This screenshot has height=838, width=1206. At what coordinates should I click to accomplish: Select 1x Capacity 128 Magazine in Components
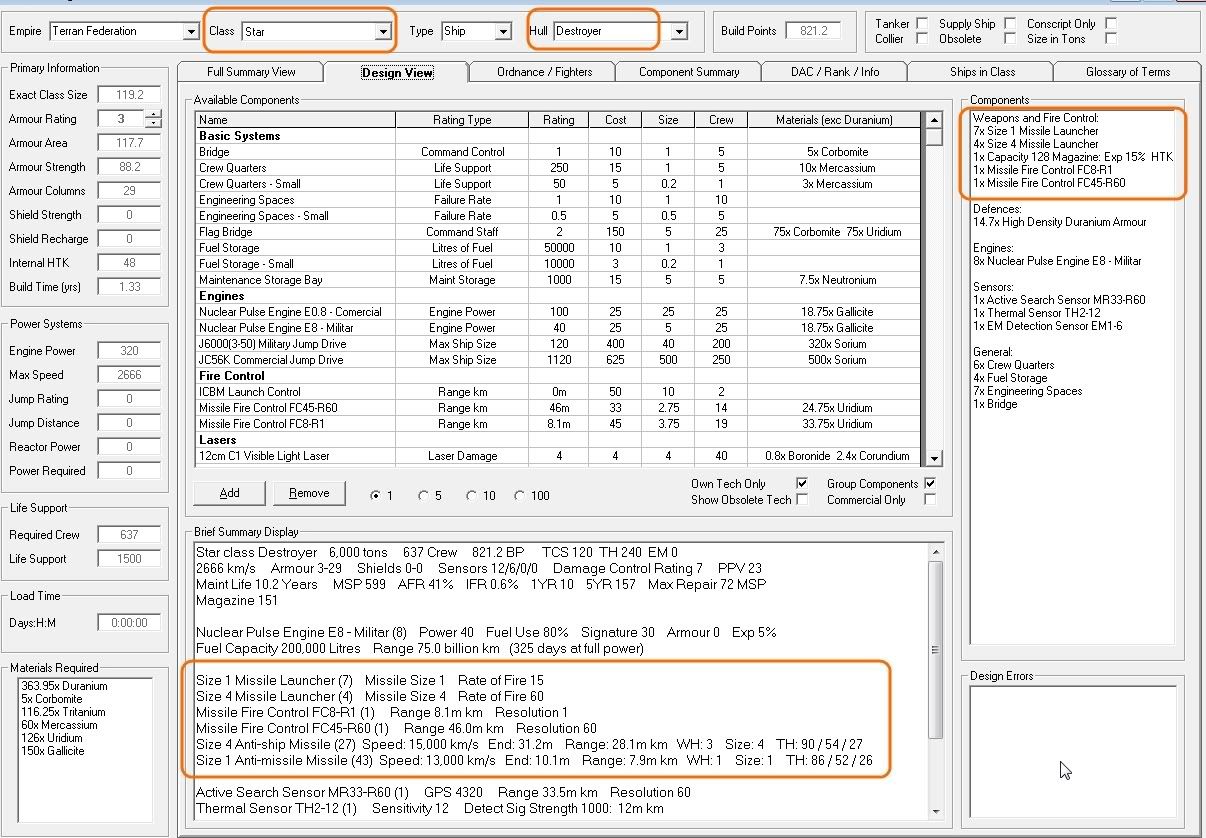tap(1072, 157)
